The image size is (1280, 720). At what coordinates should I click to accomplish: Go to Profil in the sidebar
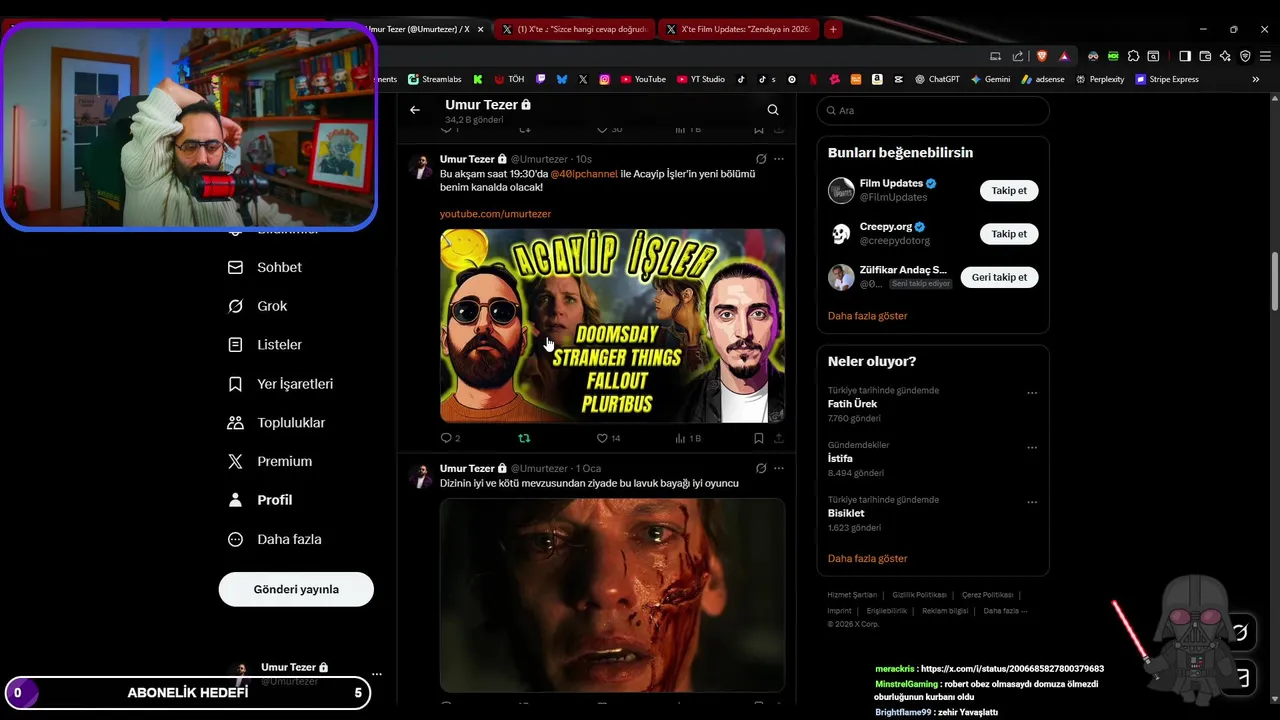pos(260,500)
